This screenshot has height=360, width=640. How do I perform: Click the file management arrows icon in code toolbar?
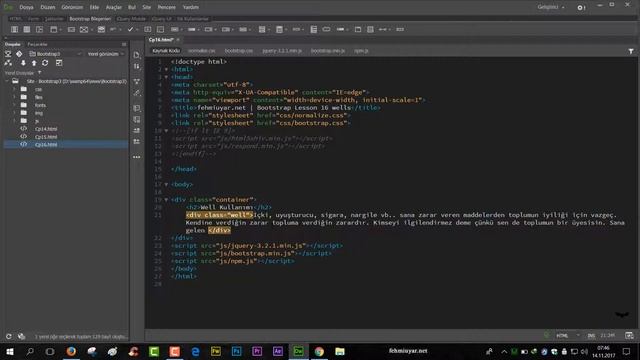(137, 66)
